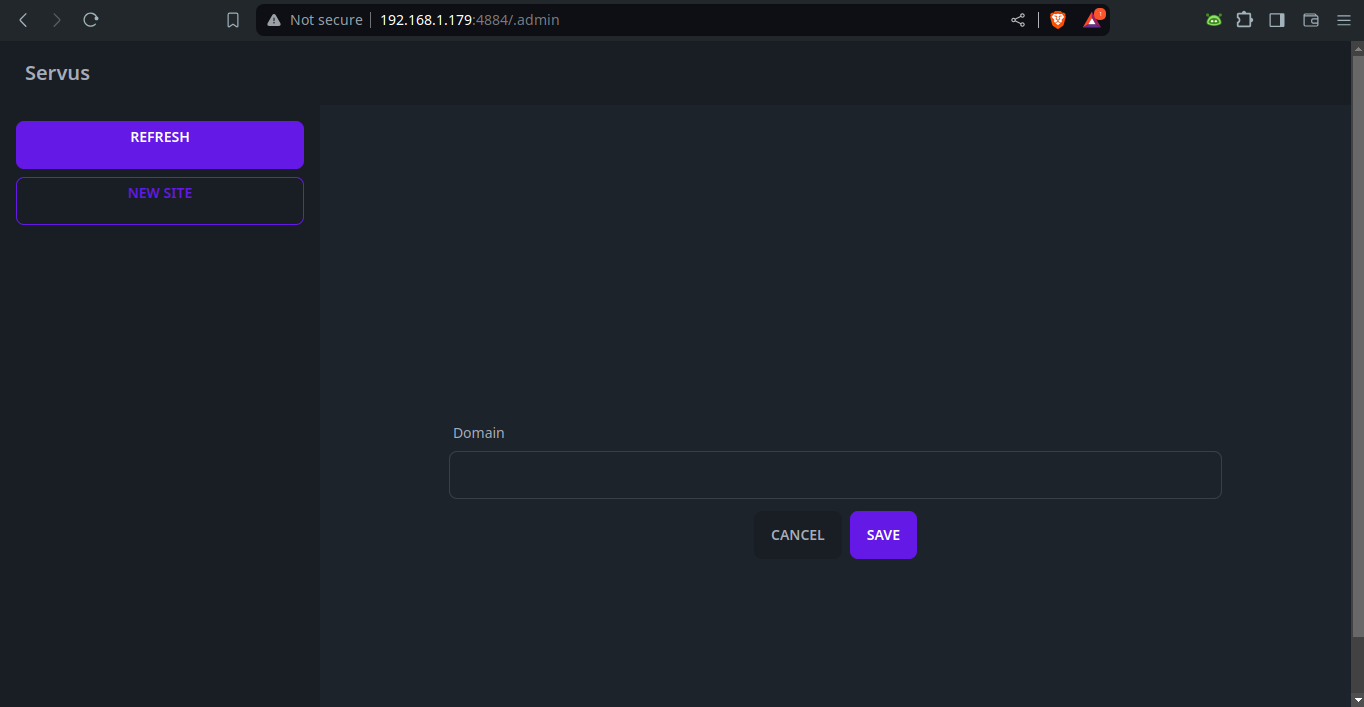Screen dimensions: 1364x707
Task: Toggle the browser sidebar panel
Action: [1276, 20]
